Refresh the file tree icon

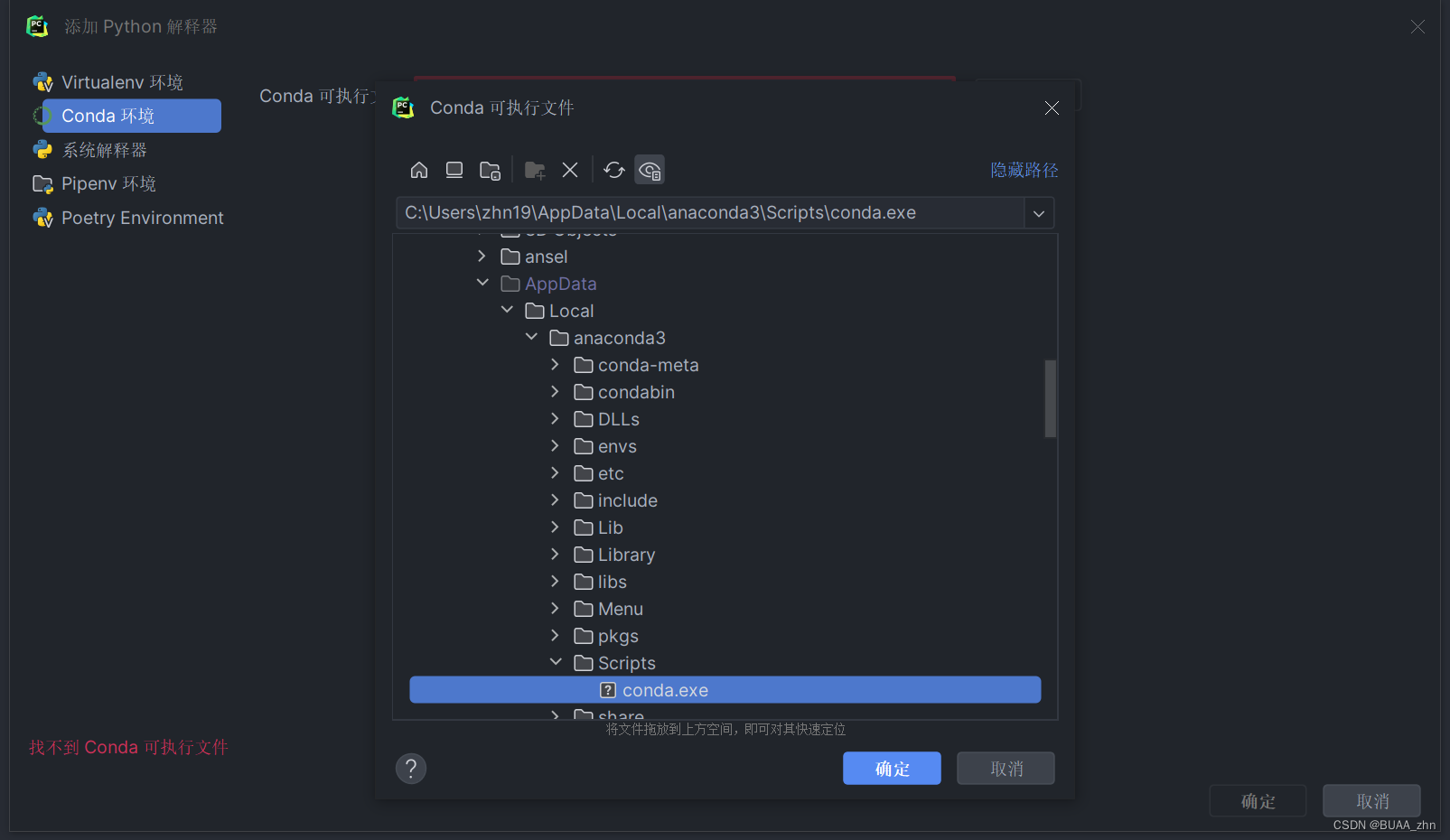click(614, 170)
